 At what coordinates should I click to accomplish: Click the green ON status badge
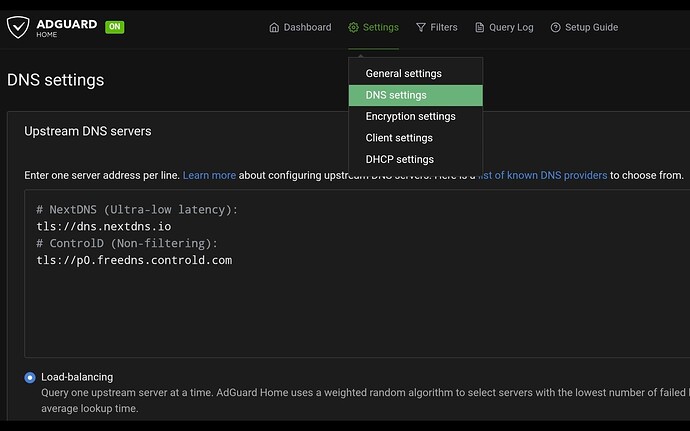[115, 27]
